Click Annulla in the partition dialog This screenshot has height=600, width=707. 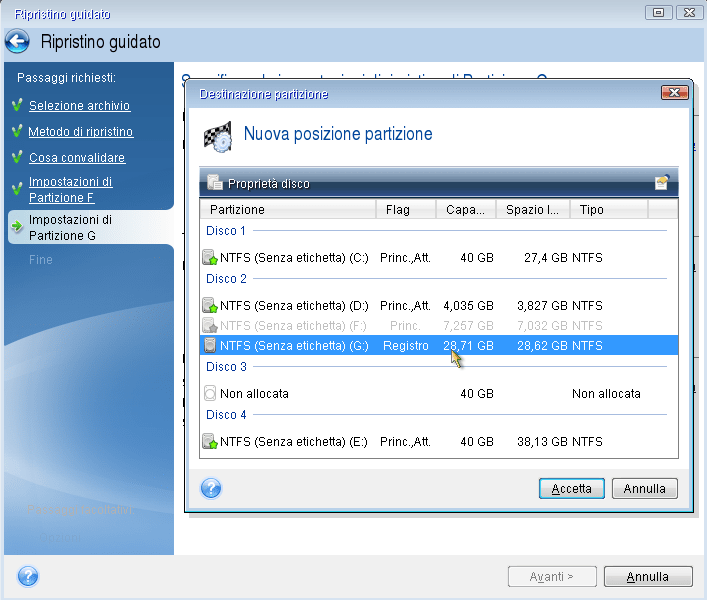(645, 489)
